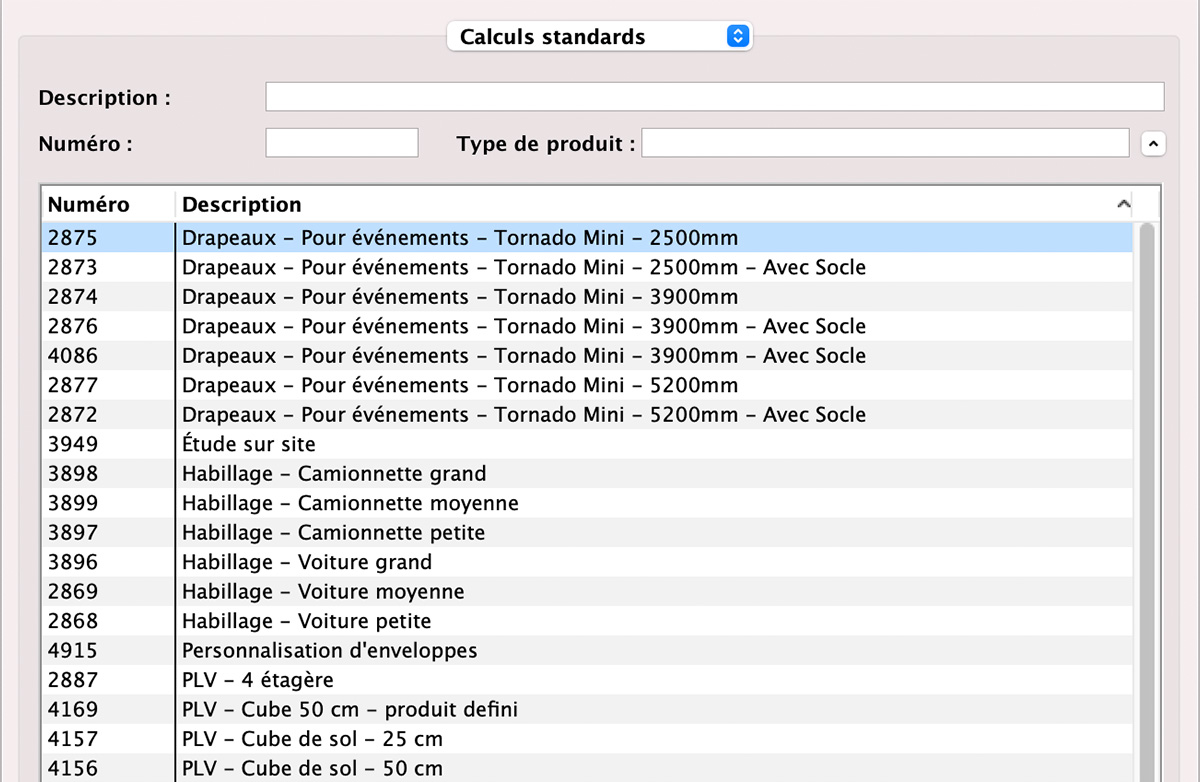Open the Calculs standards dropdown

[x=599, y=37]
